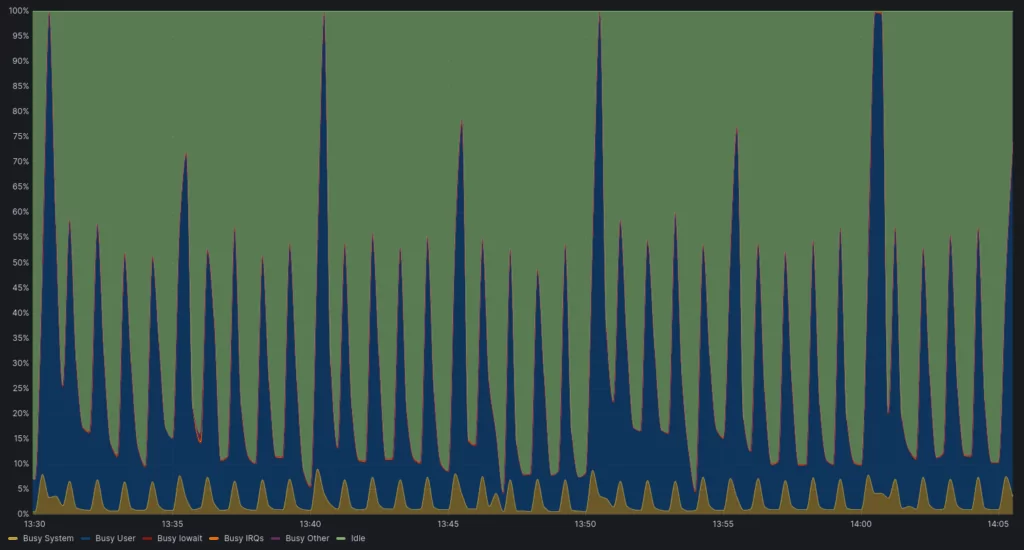Click the 13:40 time axis label
Image resolution: width=1024 pixels, height=550 pixels.
310,523
